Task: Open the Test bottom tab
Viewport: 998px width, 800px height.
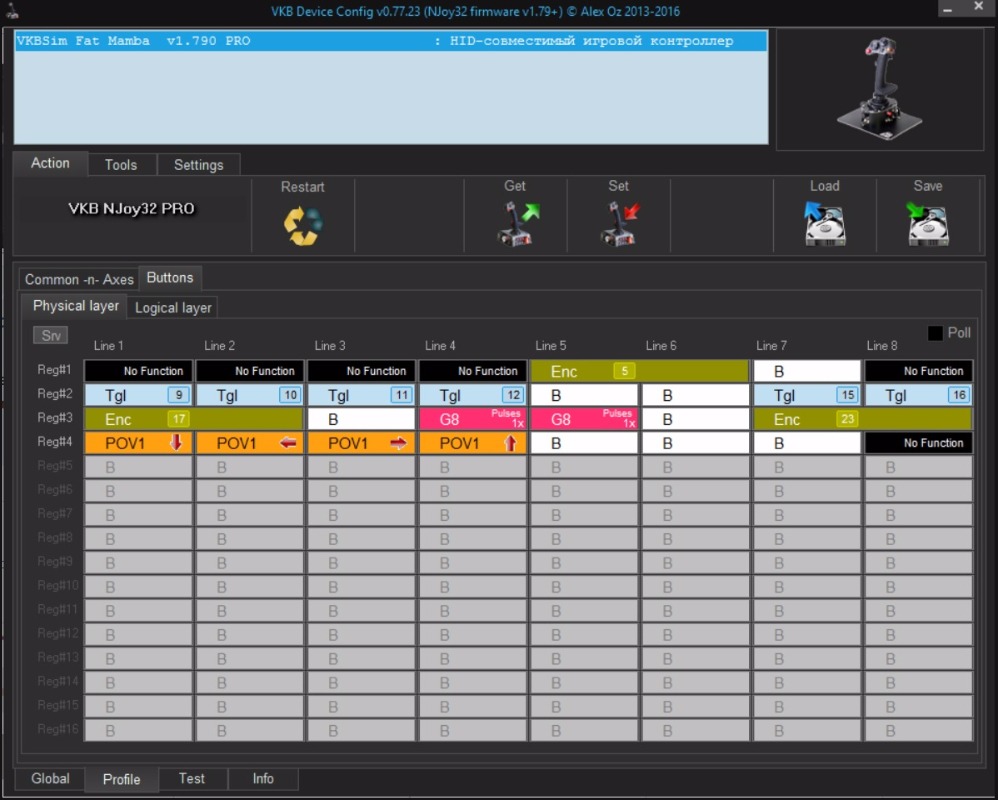Action: pos(192,779)
